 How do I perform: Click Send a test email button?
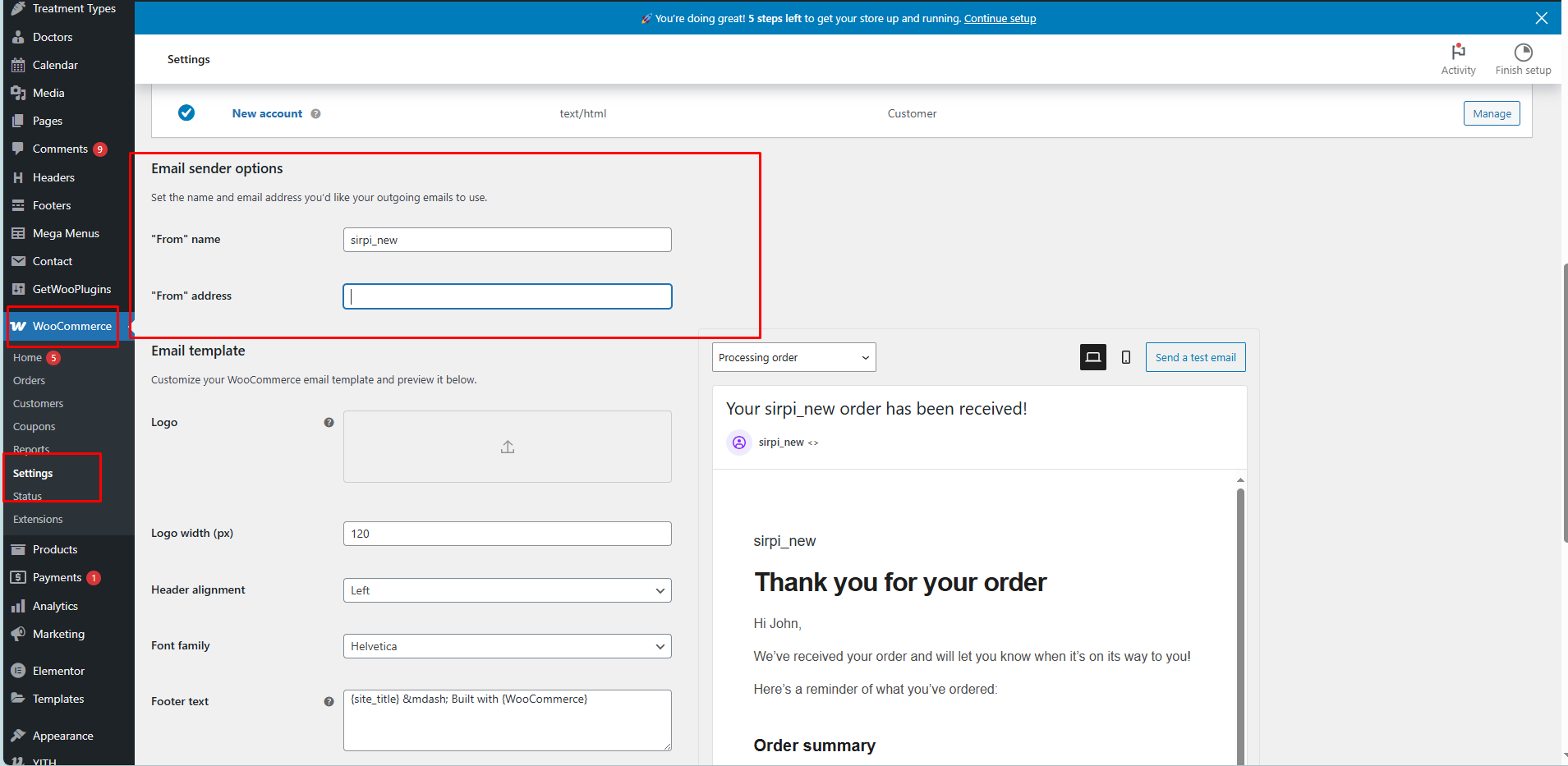click(x=1195, y=357)
